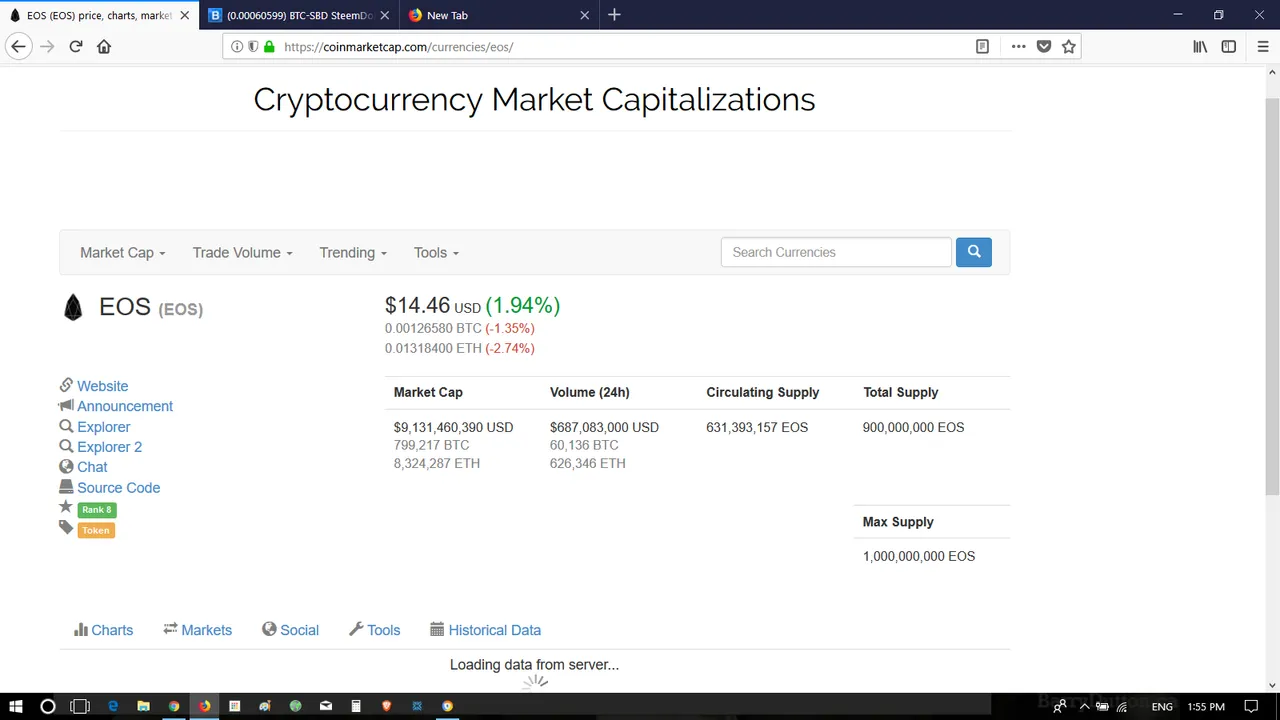Click the $14.46 USD price
The width and height of the screenshot is (1280, 720).
click(x=433, y=306)
